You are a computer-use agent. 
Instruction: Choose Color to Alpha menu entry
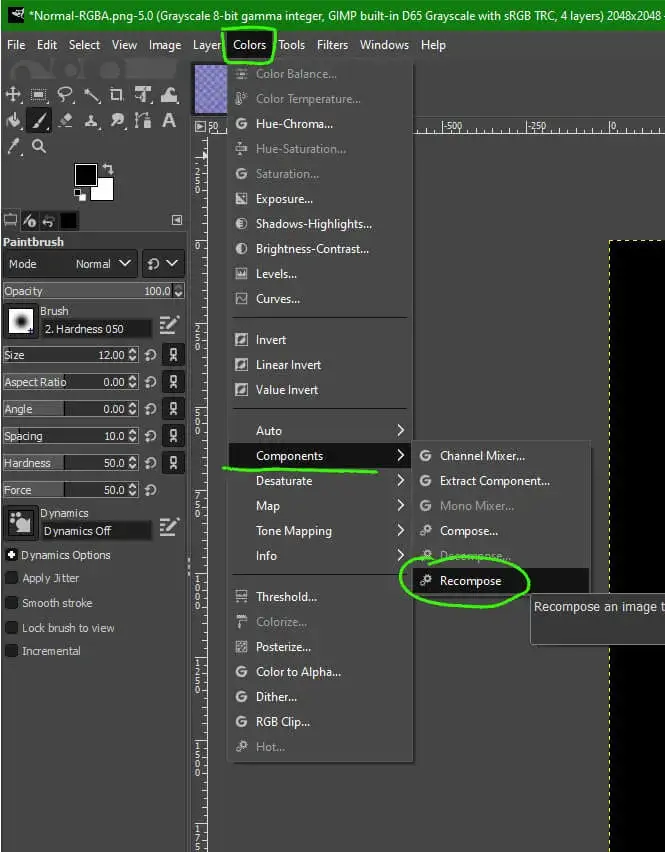coord(298,672)
